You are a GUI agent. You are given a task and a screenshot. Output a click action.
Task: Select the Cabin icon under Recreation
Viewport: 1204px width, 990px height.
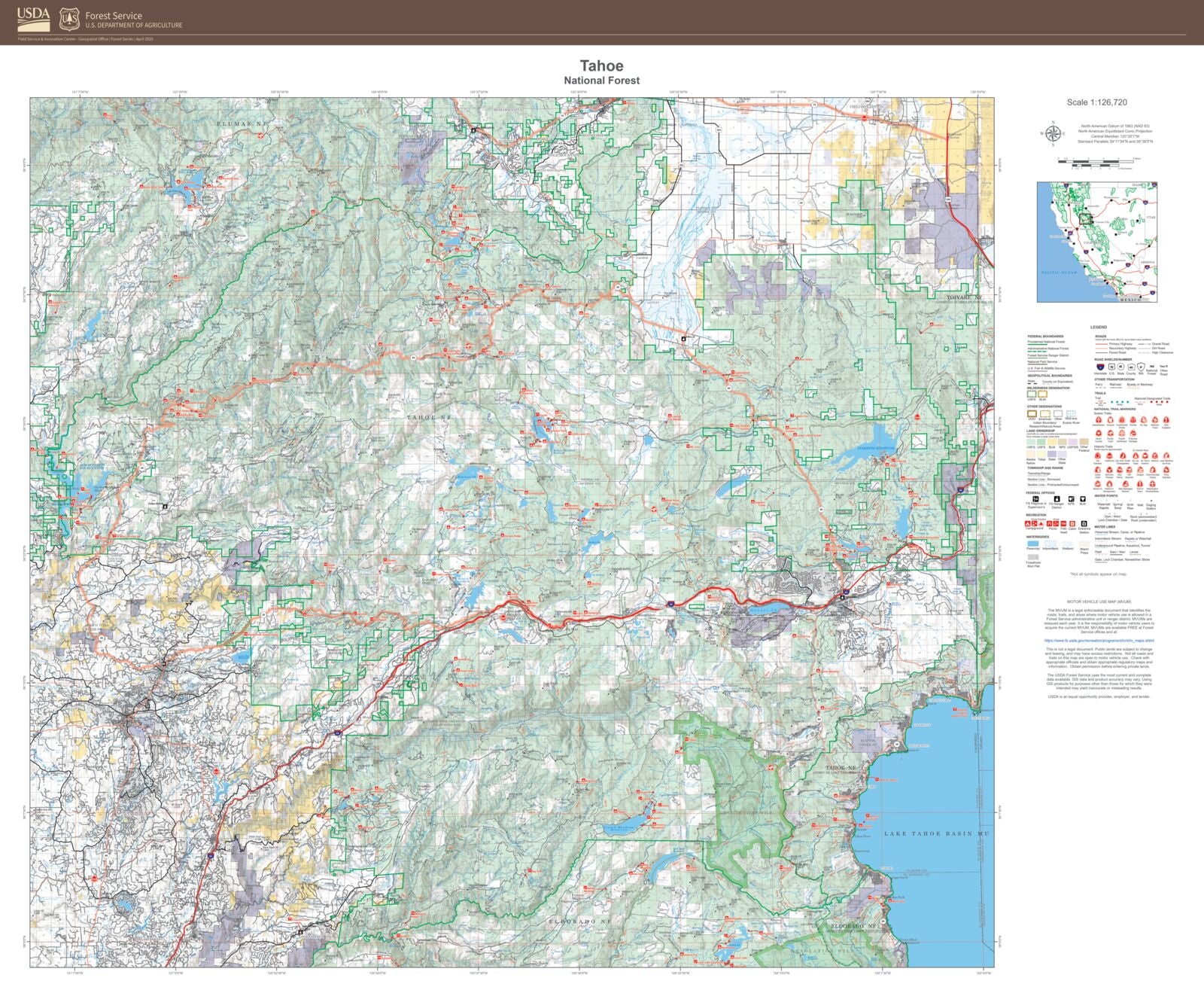1072,523
